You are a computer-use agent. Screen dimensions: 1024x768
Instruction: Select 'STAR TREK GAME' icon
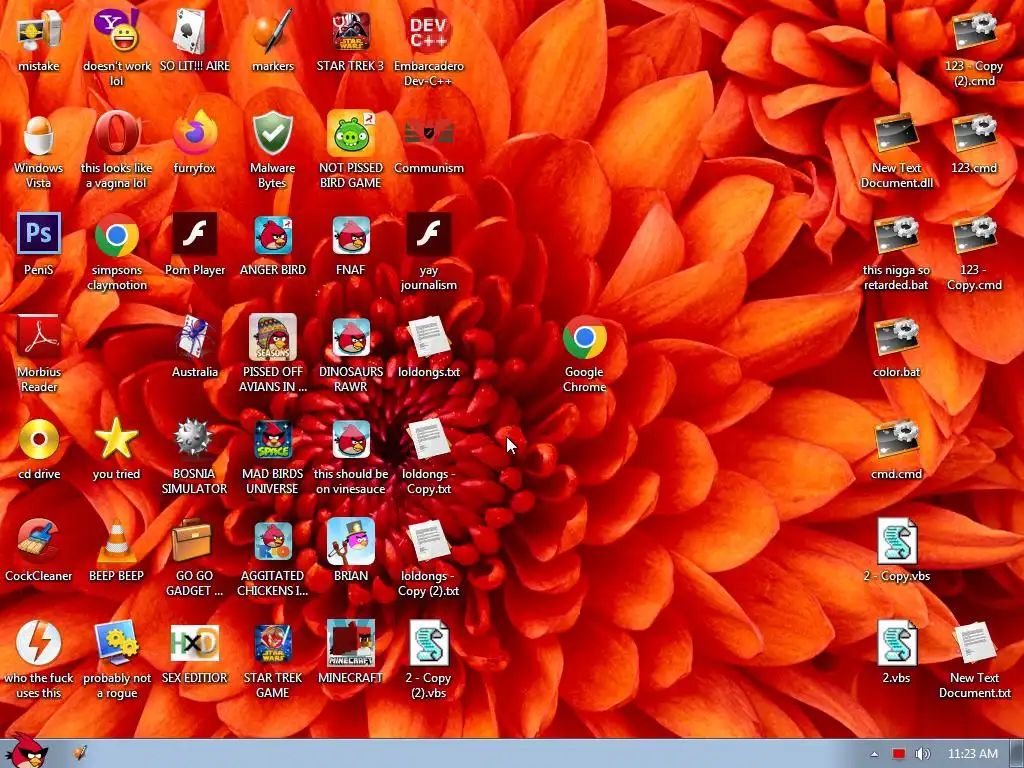click(273, 643)
